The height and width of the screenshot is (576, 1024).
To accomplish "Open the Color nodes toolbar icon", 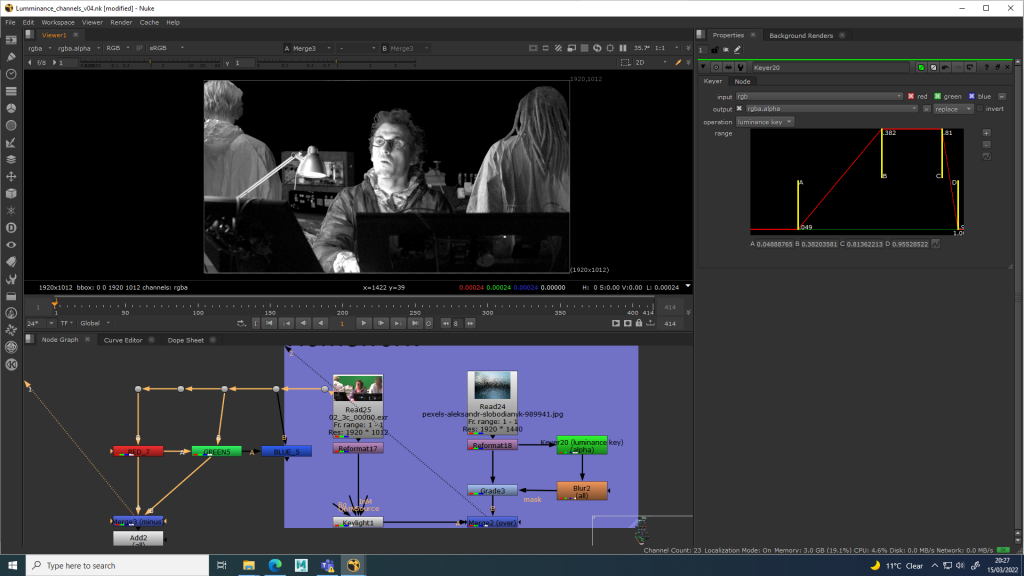I will [x=11, y=108].
